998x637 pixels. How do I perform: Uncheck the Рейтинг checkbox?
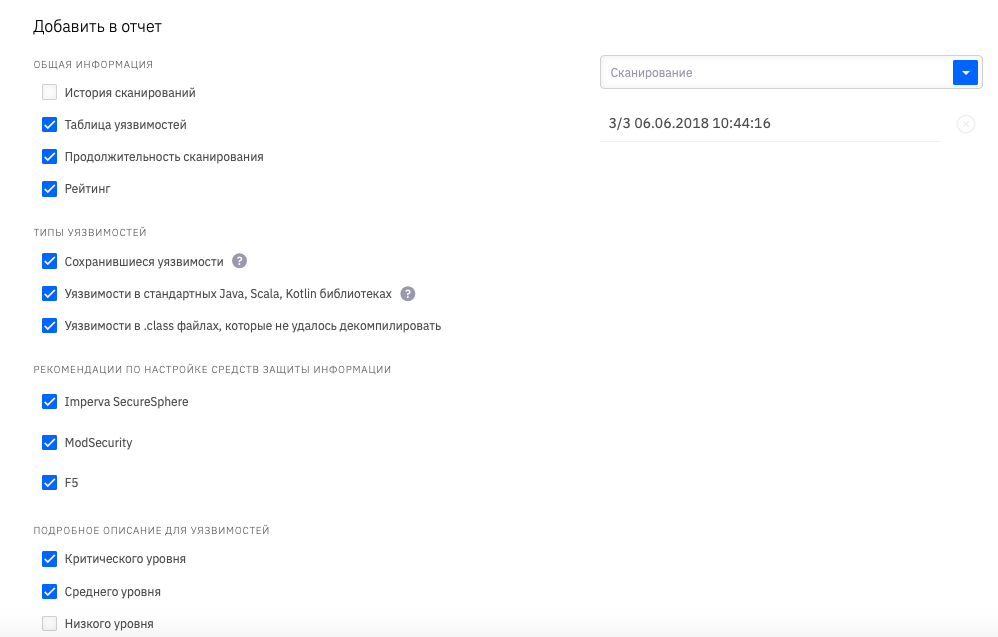(x=49, y=188)
